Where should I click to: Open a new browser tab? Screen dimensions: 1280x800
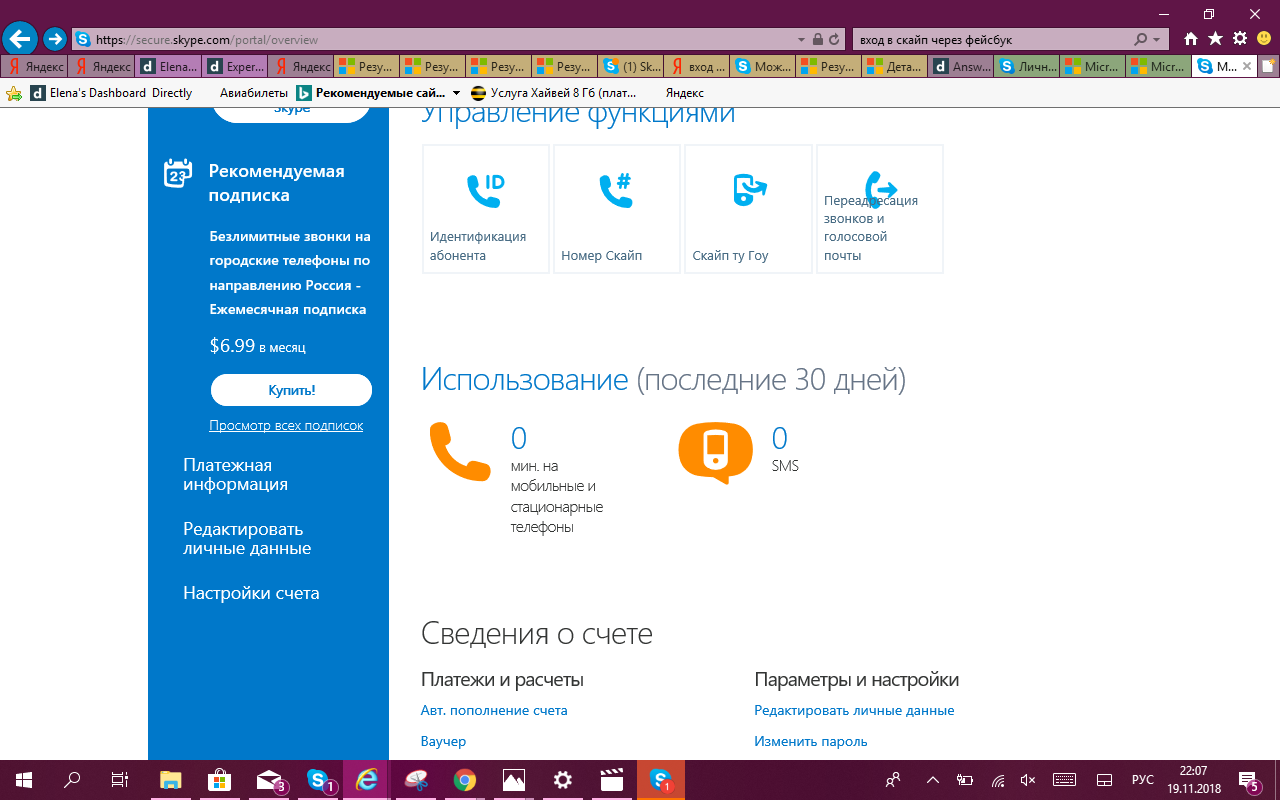pos(1269,67)
